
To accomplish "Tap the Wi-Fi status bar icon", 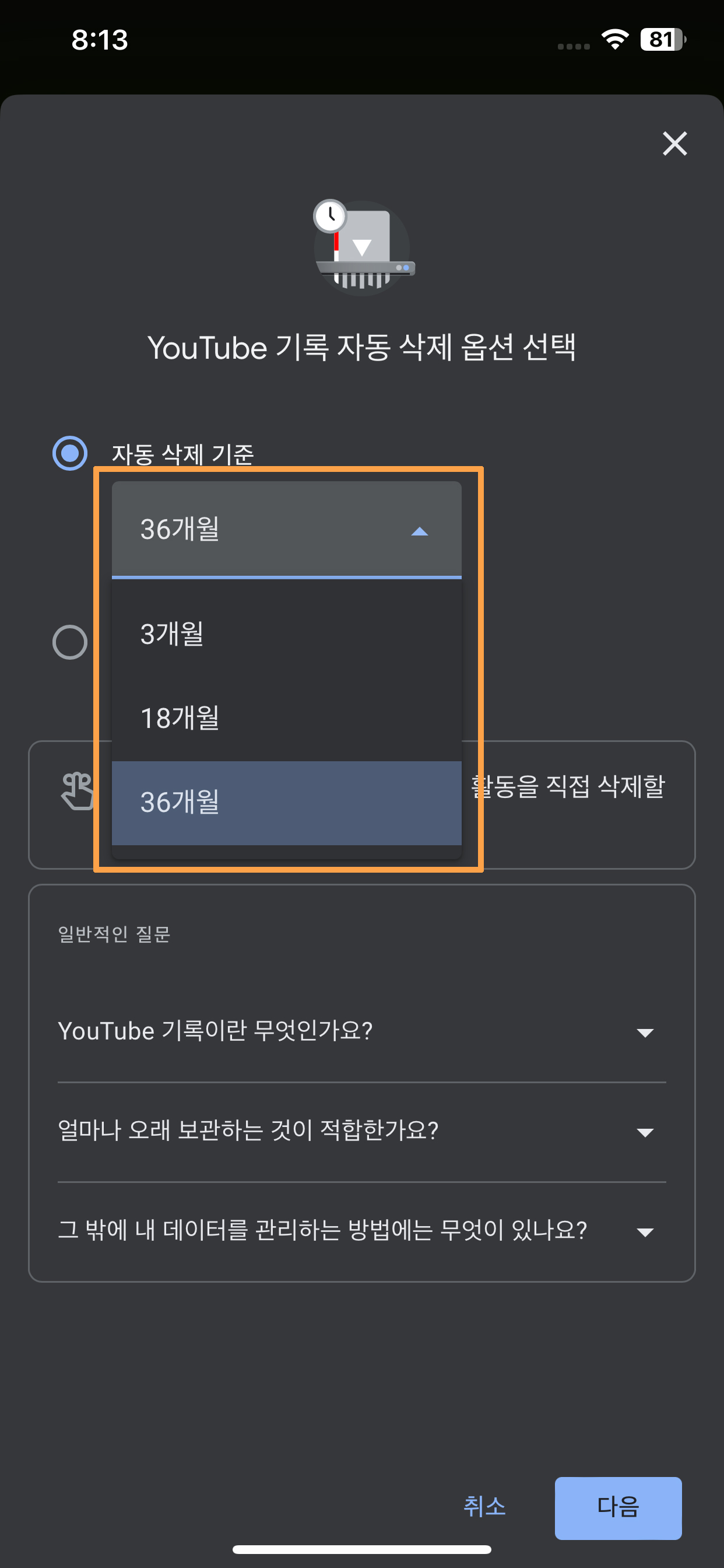I will pyautogui.click(x=615, y=40).
